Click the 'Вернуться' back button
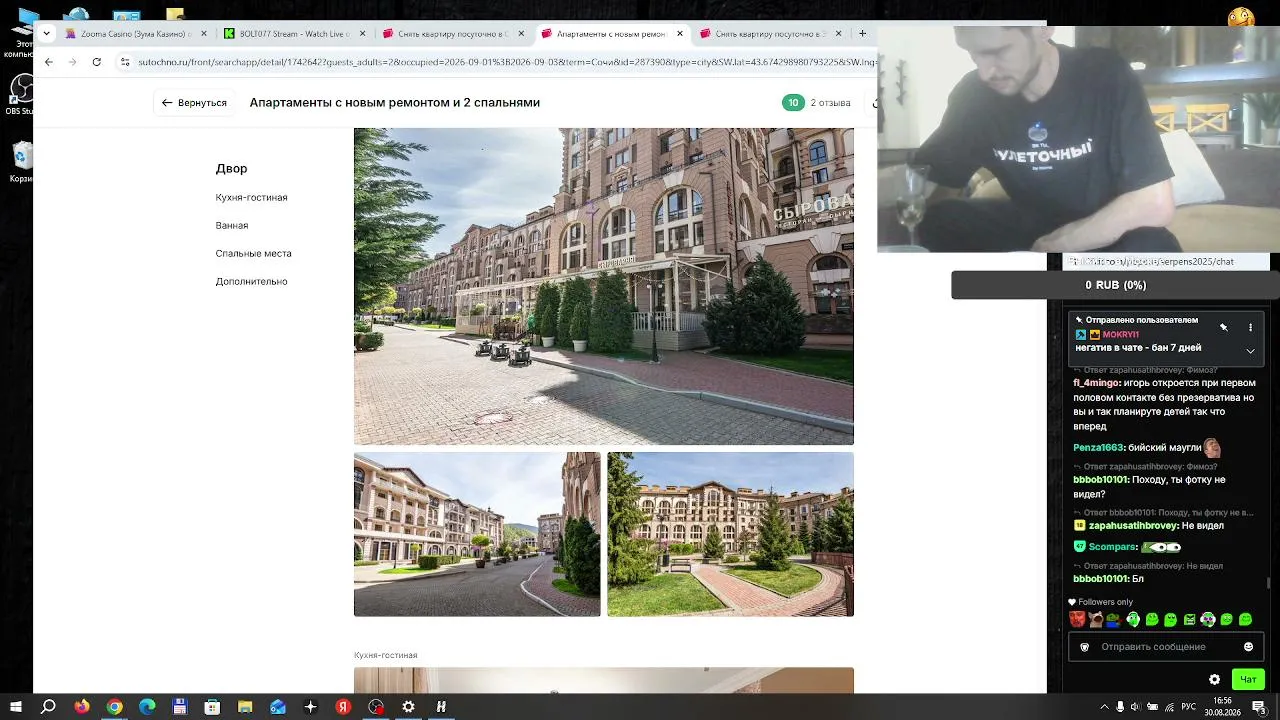The height and width of the screenshot is (720, 1280). pyautogui.click(x=194, y=102)
